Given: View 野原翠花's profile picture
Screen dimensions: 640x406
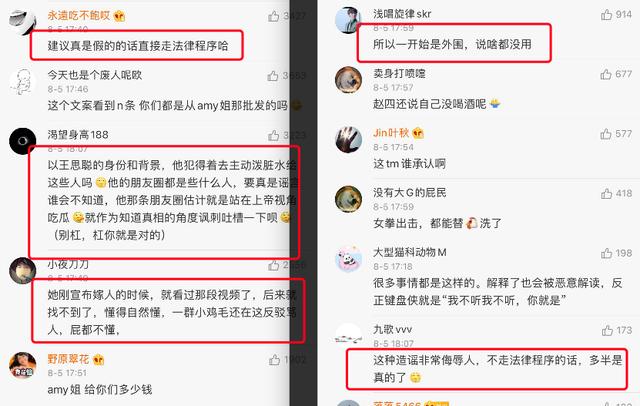Looking at the screenshot, I should (22, 365).
